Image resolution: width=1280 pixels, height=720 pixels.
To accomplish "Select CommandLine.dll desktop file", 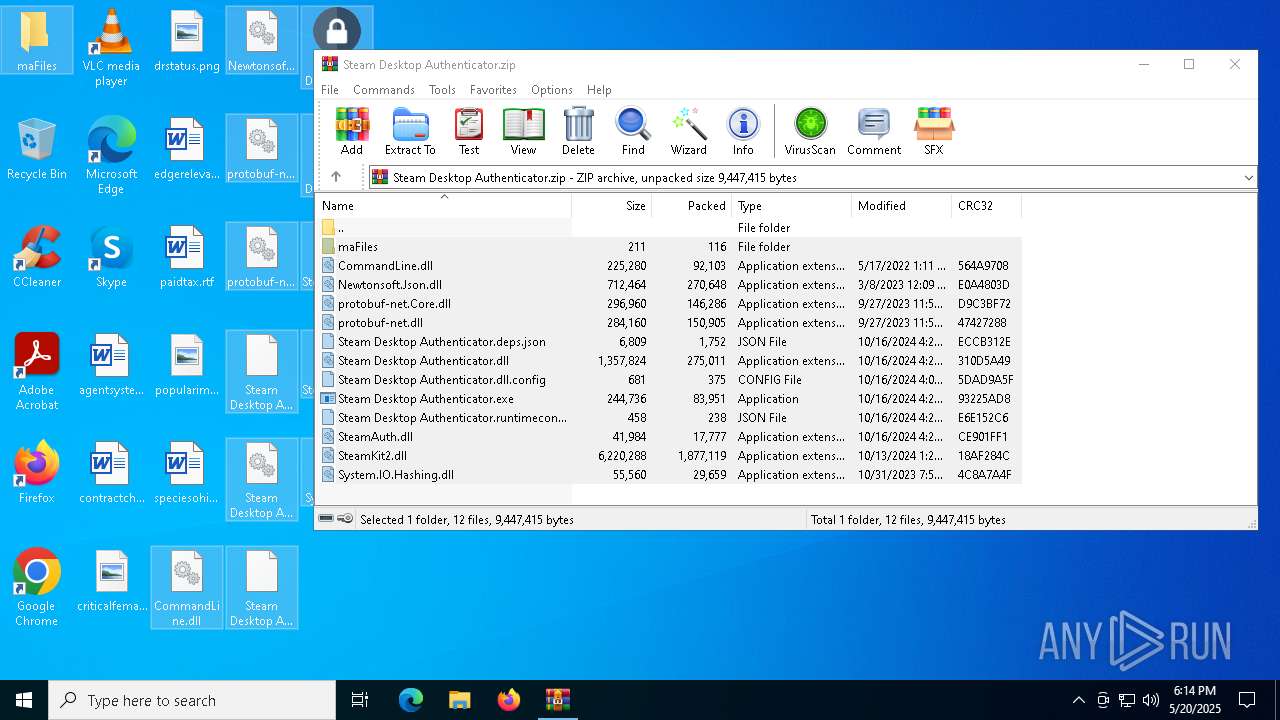I will (x=187, y=589).
